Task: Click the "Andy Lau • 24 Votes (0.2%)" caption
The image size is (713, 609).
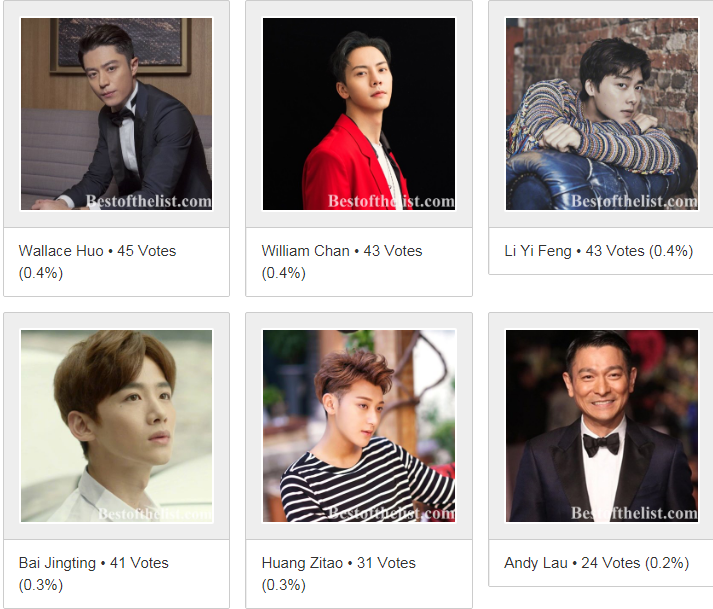Action: click(x=597, y=563)
